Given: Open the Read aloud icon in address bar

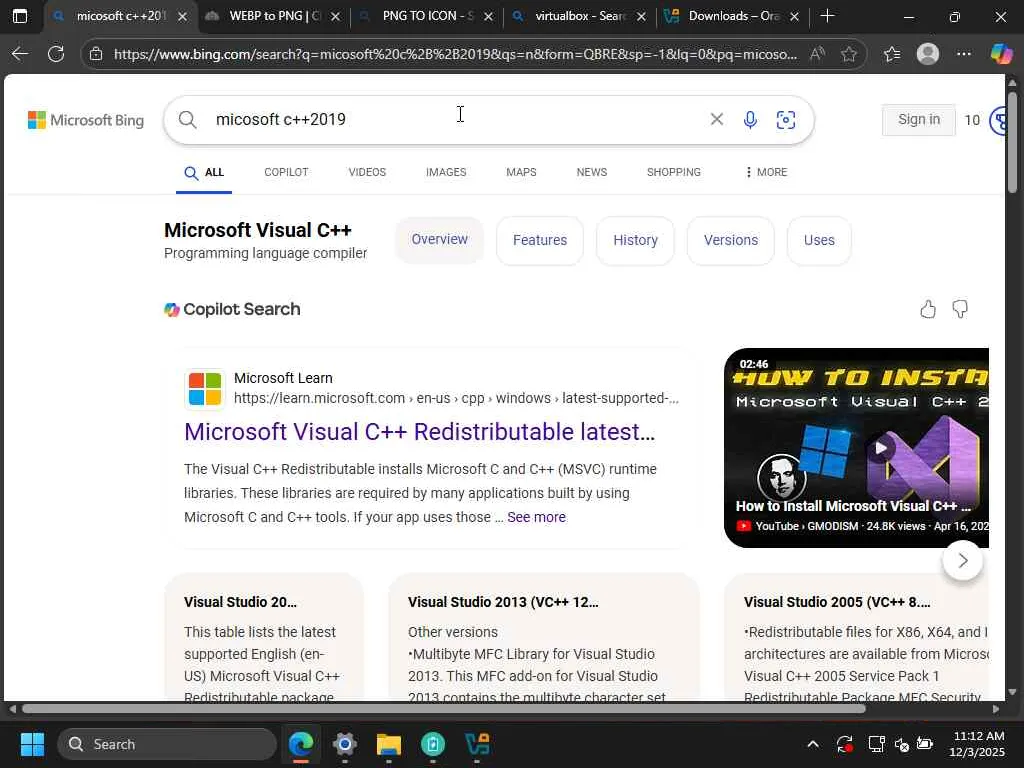Looking at the screenshot, I should coord(817,54).
